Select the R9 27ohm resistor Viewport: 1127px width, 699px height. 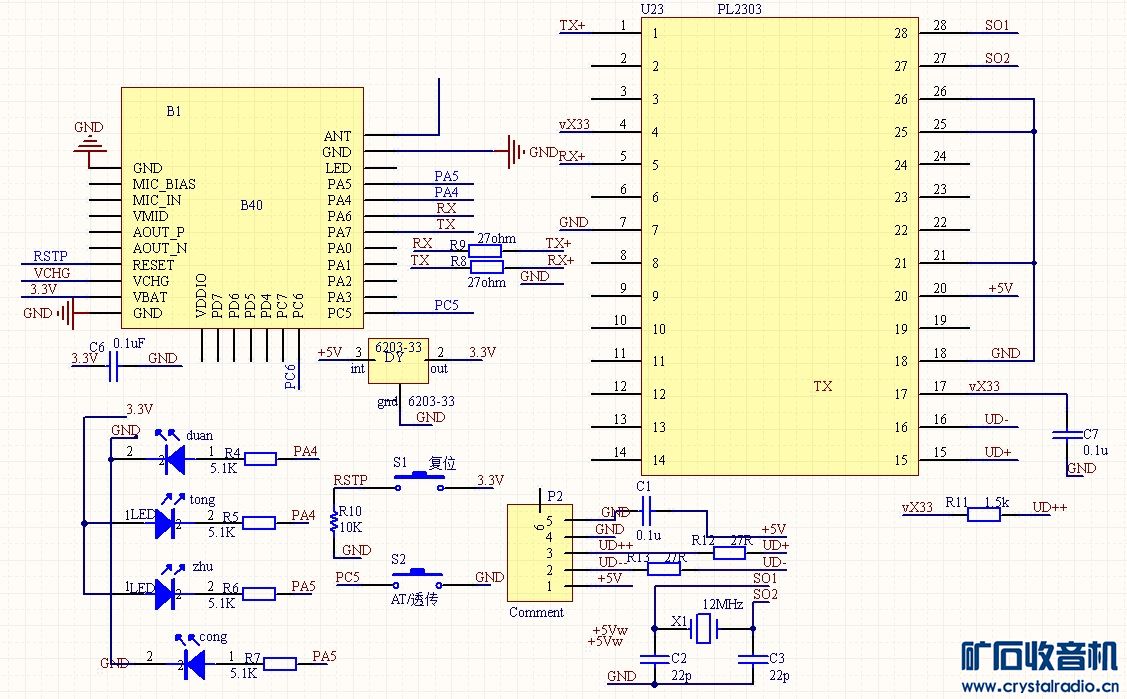pos(486,250)
